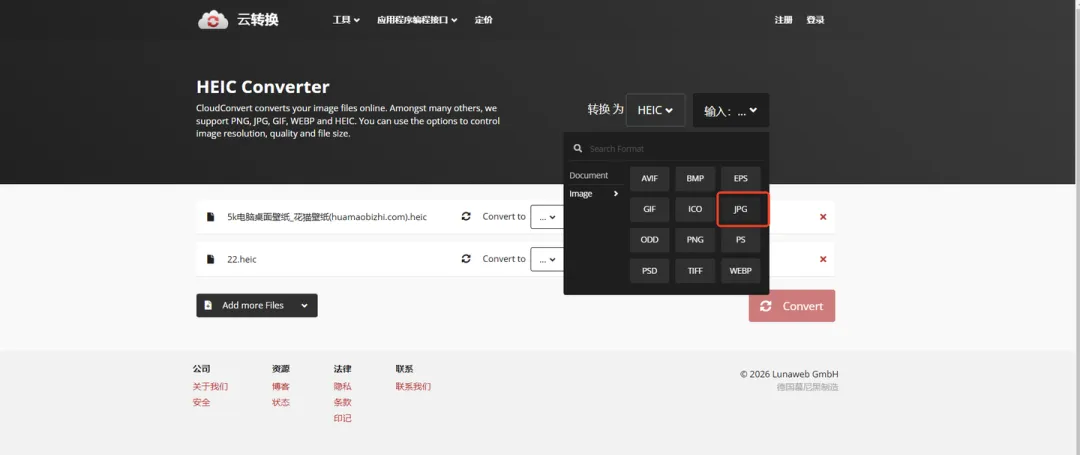Choose the PS format
This screenshot has width=1080, height=455.
740,240
